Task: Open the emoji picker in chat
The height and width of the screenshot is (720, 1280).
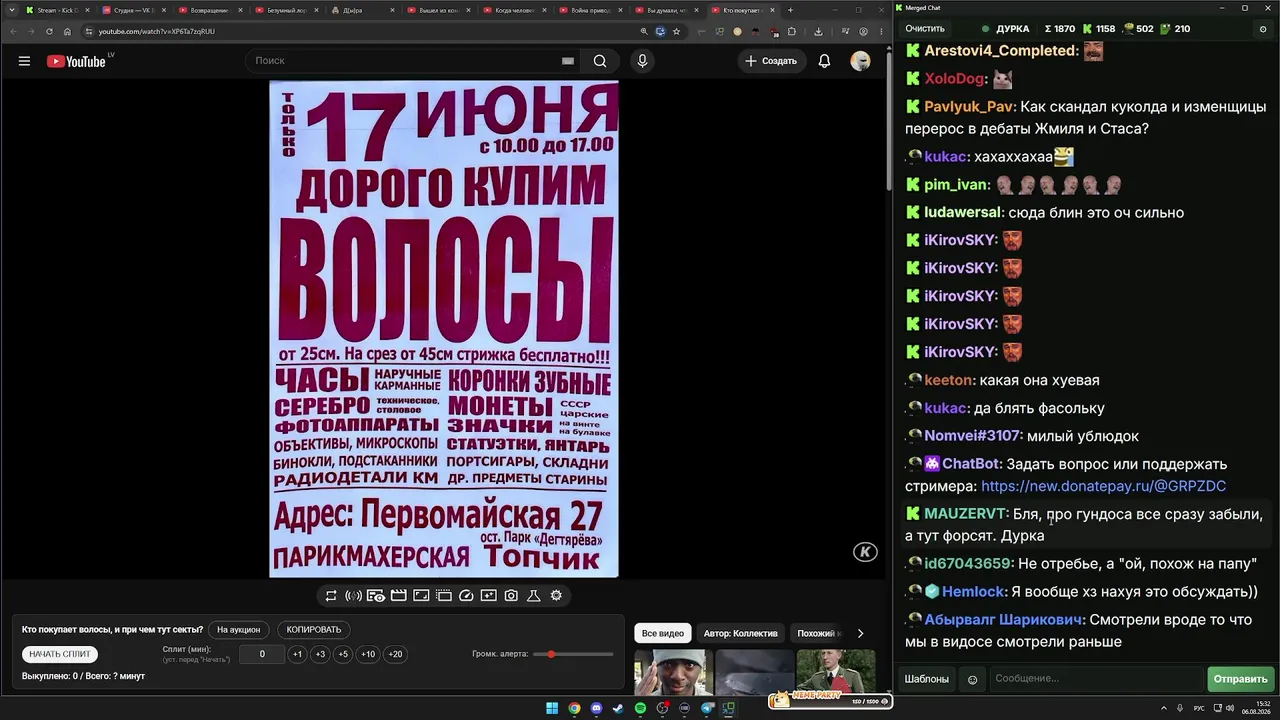Action: click(972, 680)
